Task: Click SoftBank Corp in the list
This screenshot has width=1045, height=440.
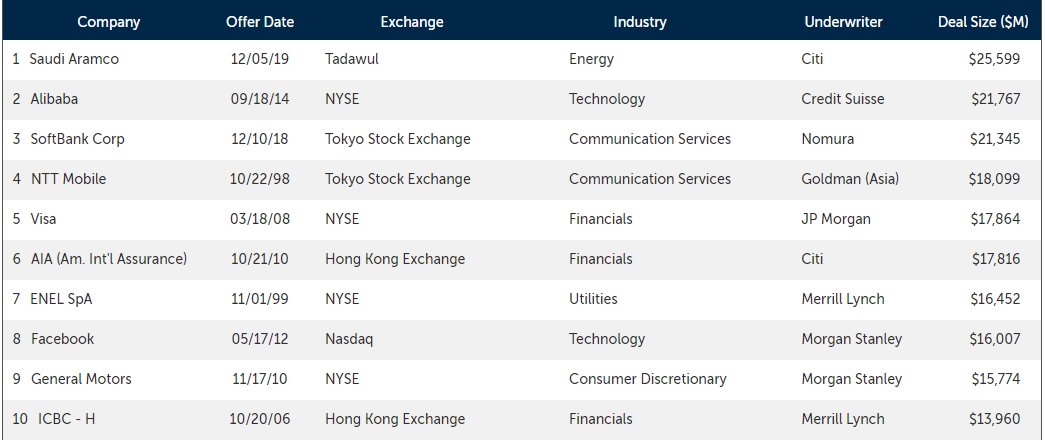Action: click(77, 139)
